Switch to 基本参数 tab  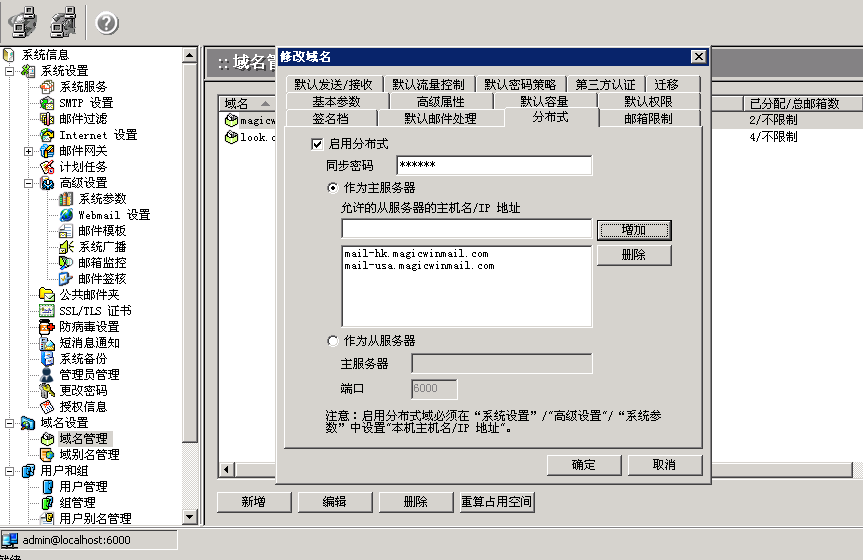tap(336, 101)
